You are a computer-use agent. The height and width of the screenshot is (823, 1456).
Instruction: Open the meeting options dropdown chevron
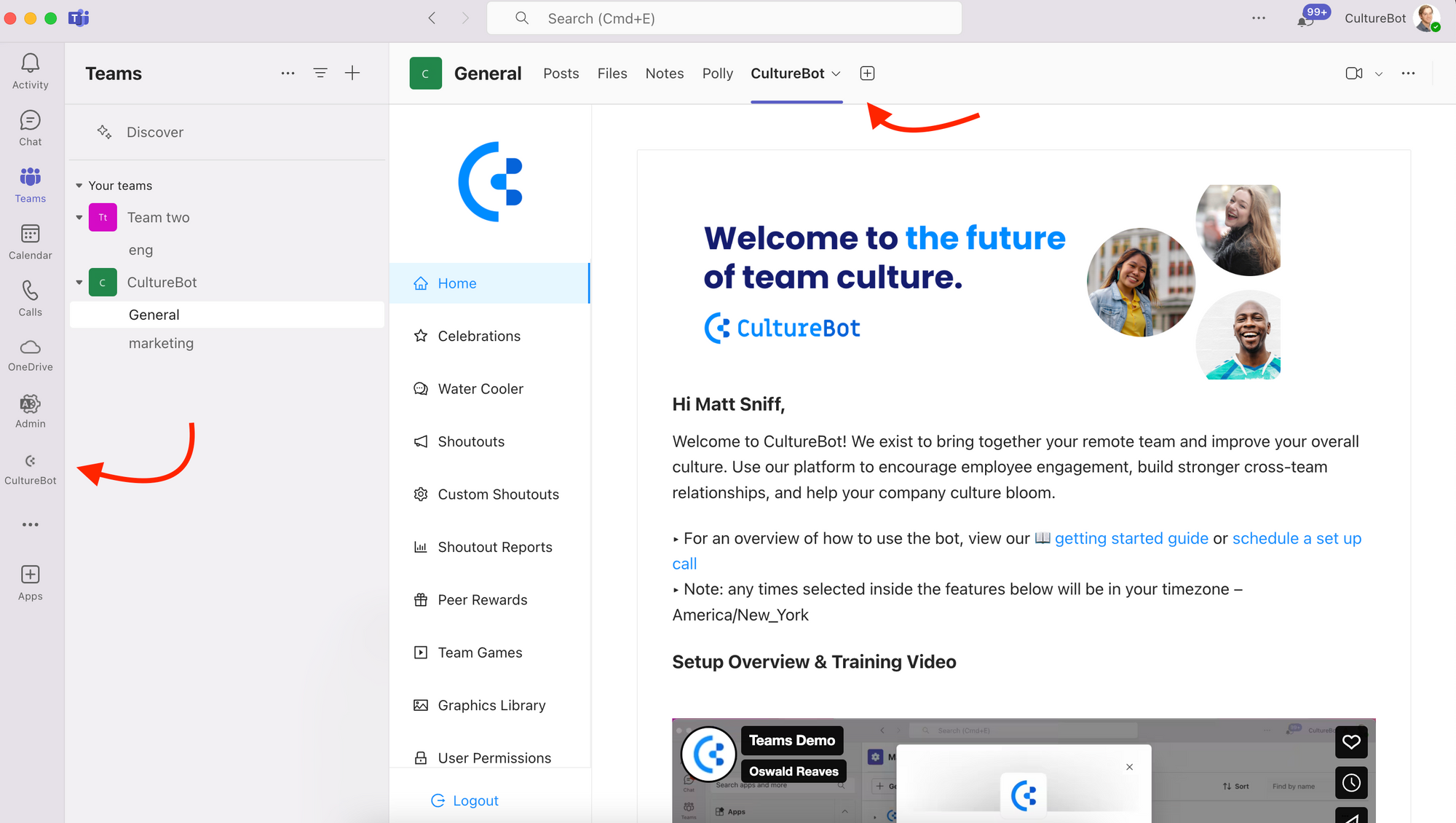(1378, 74)
